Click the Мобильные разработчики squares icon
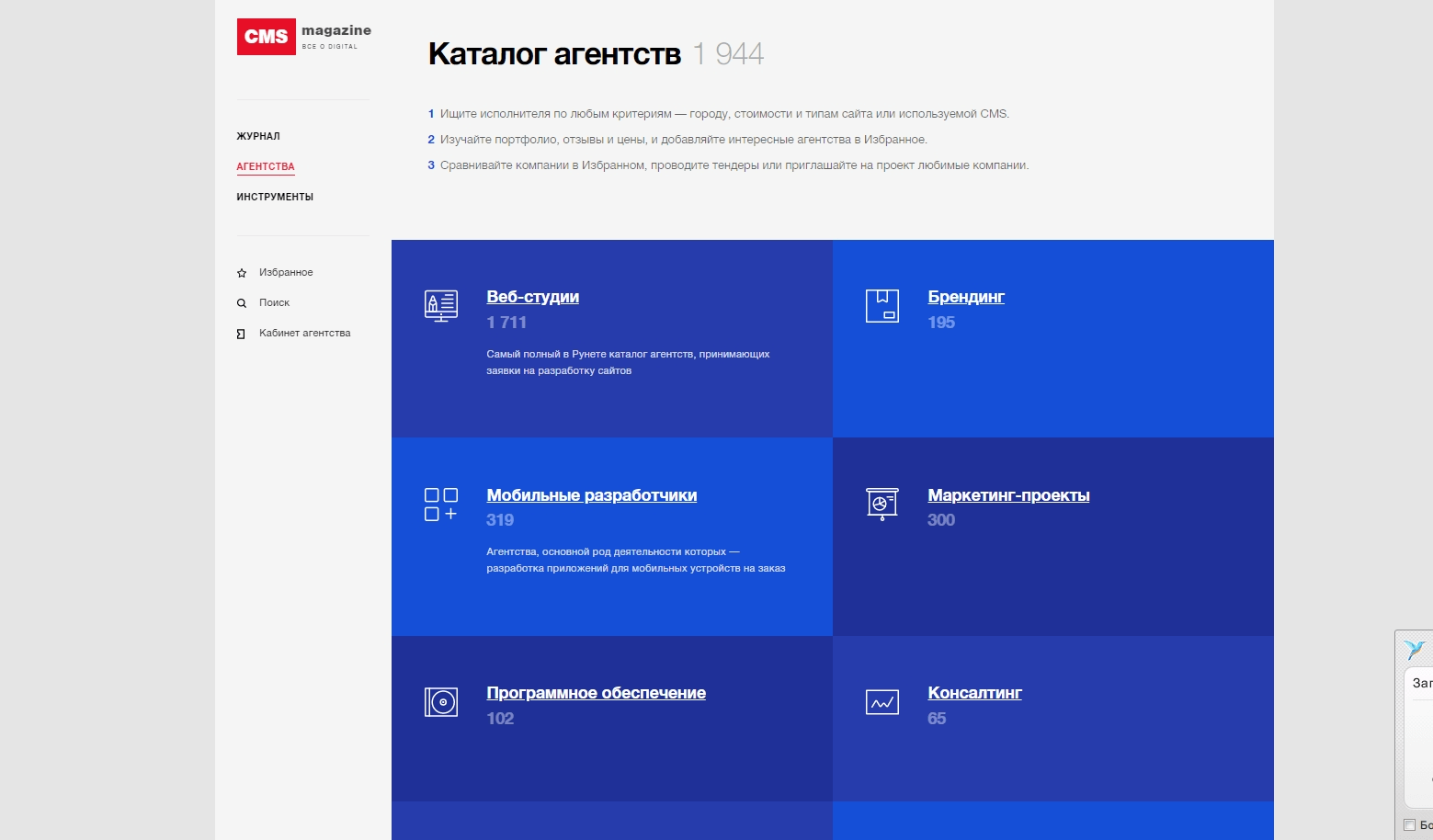 click(x=441, y=505)
